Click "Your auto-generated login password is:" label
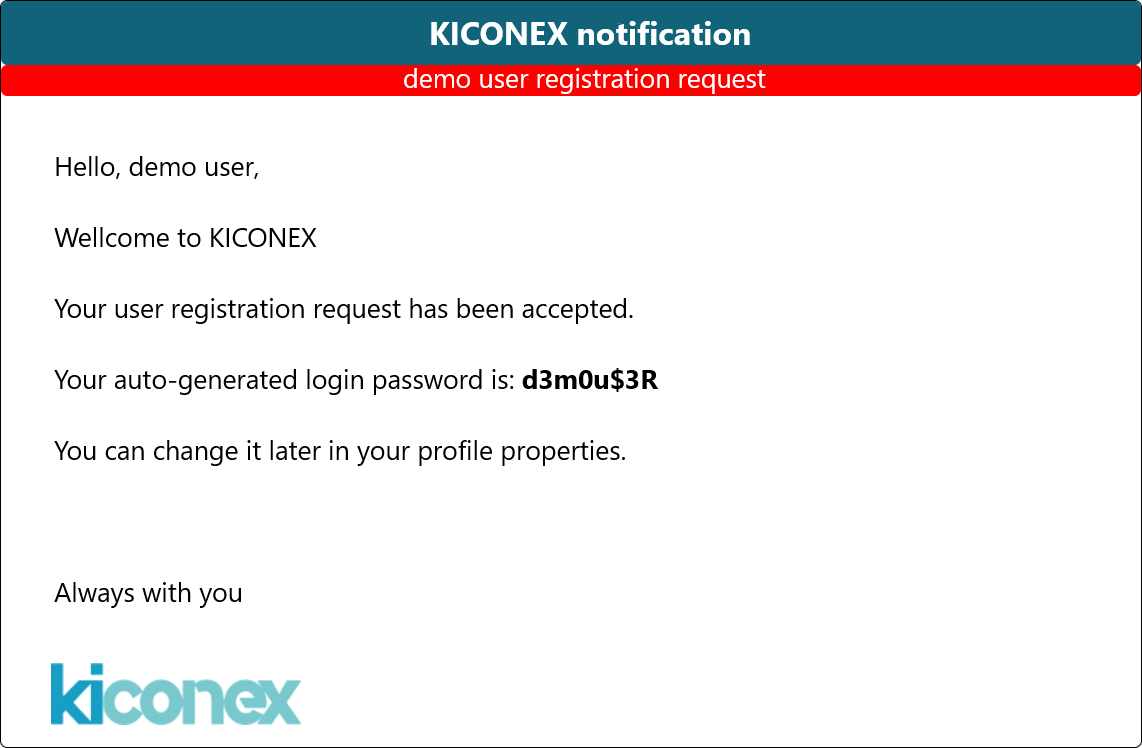Image resolution: width=1142 pixels, height=748 pixels. pos(285,380)
